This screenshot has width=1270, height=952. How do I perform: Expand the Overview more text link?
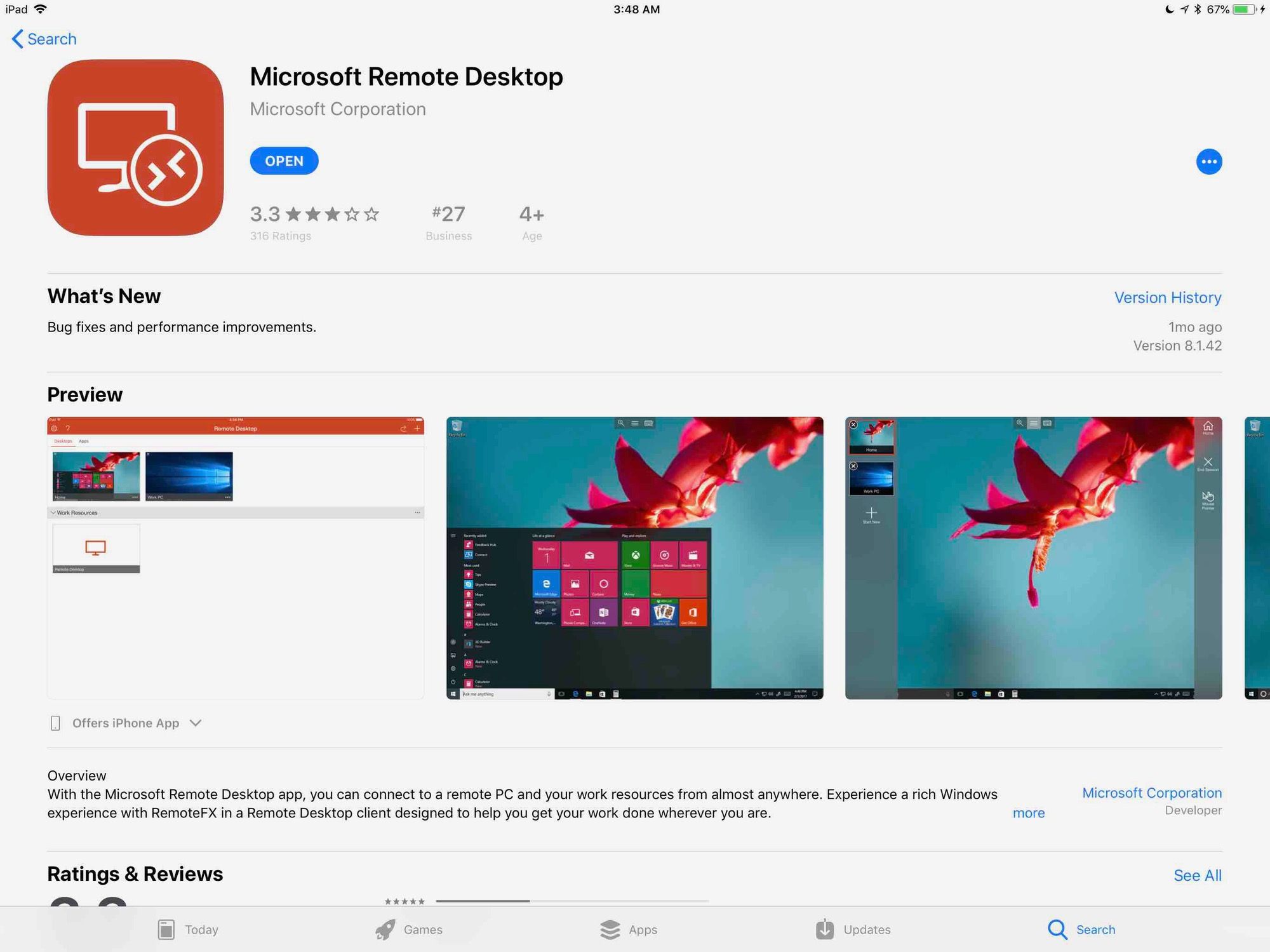1029,811
